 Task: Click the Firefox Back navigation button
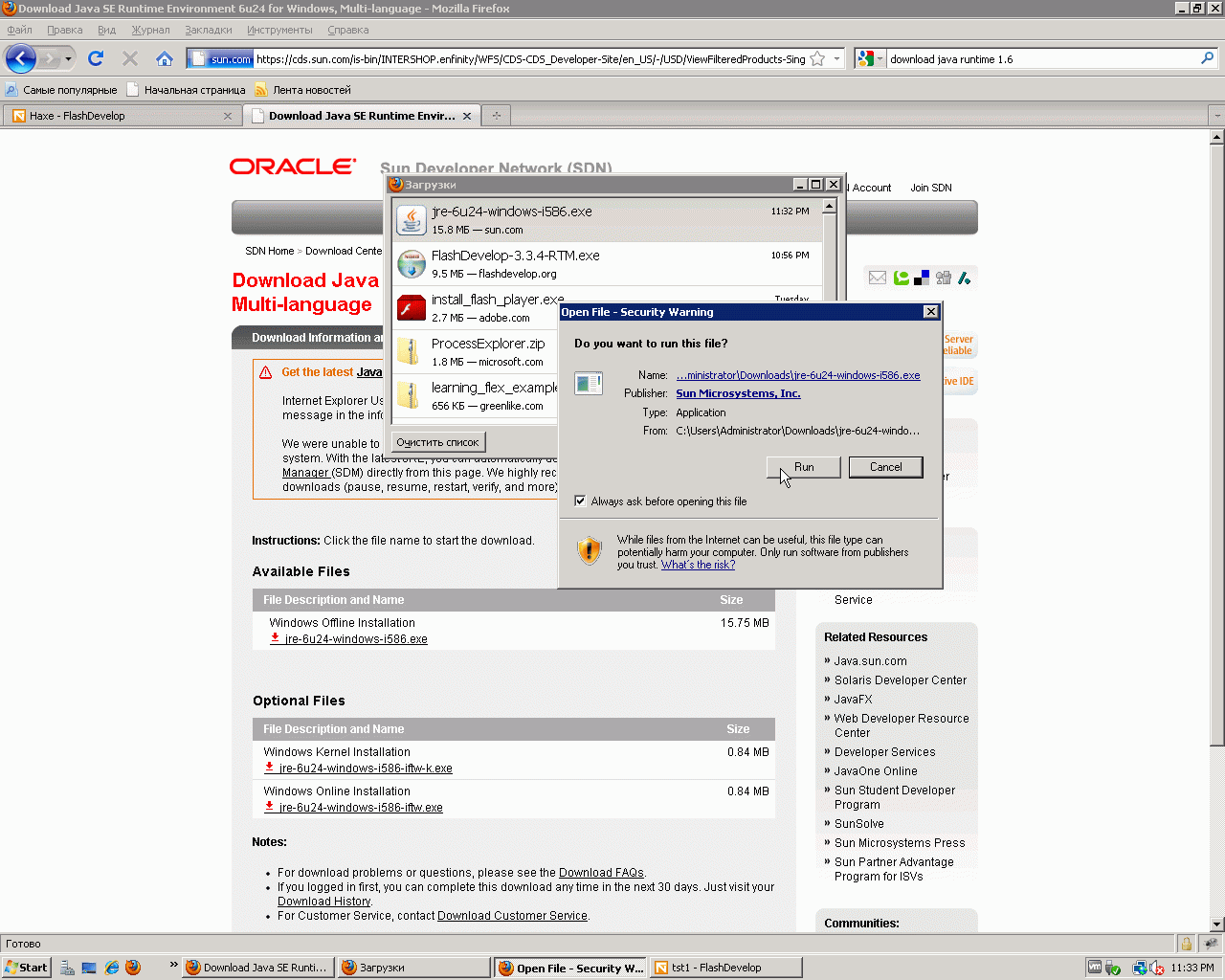point(21,58)
